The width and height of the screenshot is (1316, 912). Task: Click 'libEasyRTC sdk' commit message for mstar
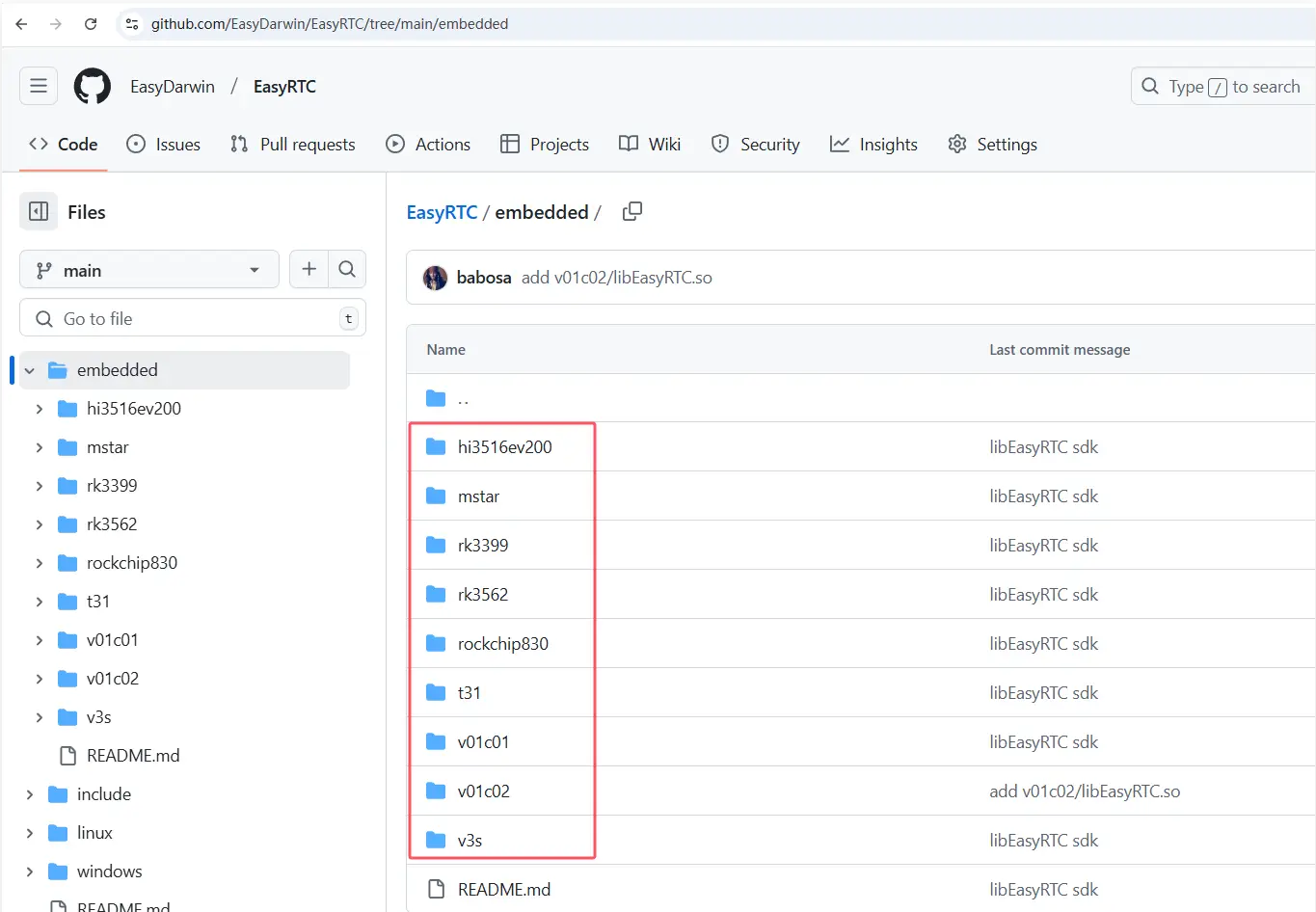pyautogui.click(x=1043, y=496)
